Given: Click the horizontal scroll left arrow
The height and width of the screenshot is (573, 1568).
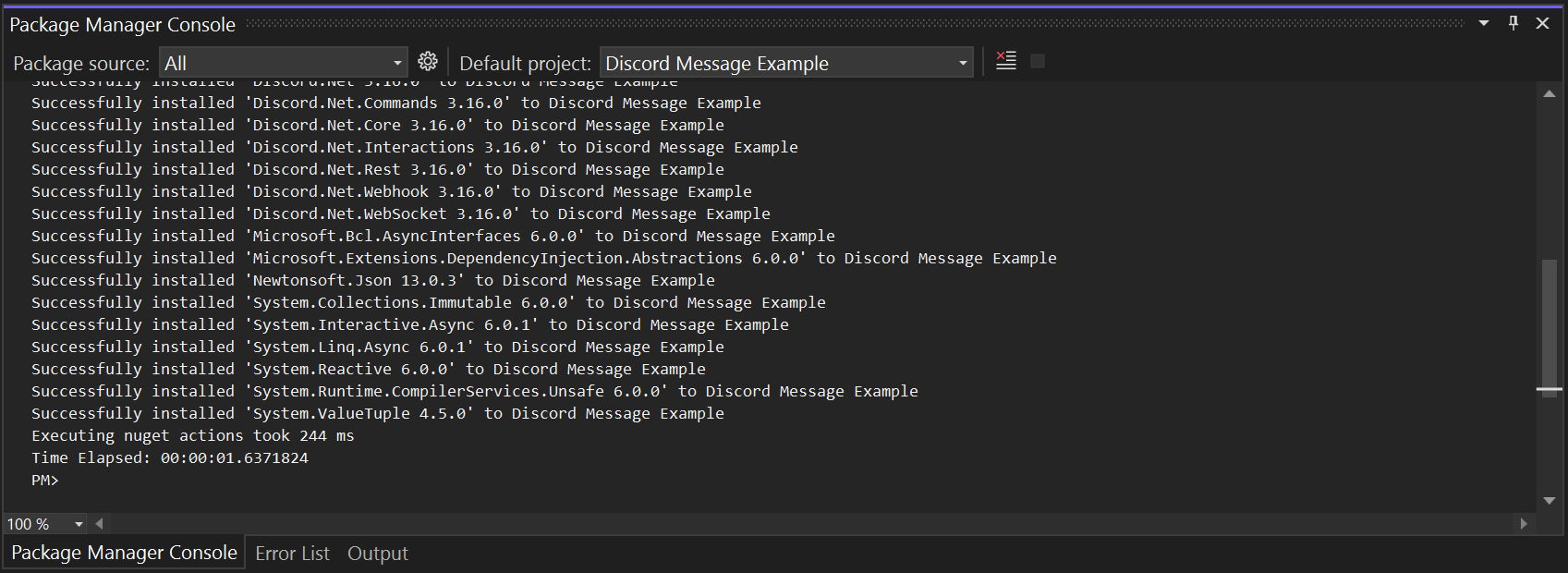Looking at the screenshot, I should (x=99, y=523).
